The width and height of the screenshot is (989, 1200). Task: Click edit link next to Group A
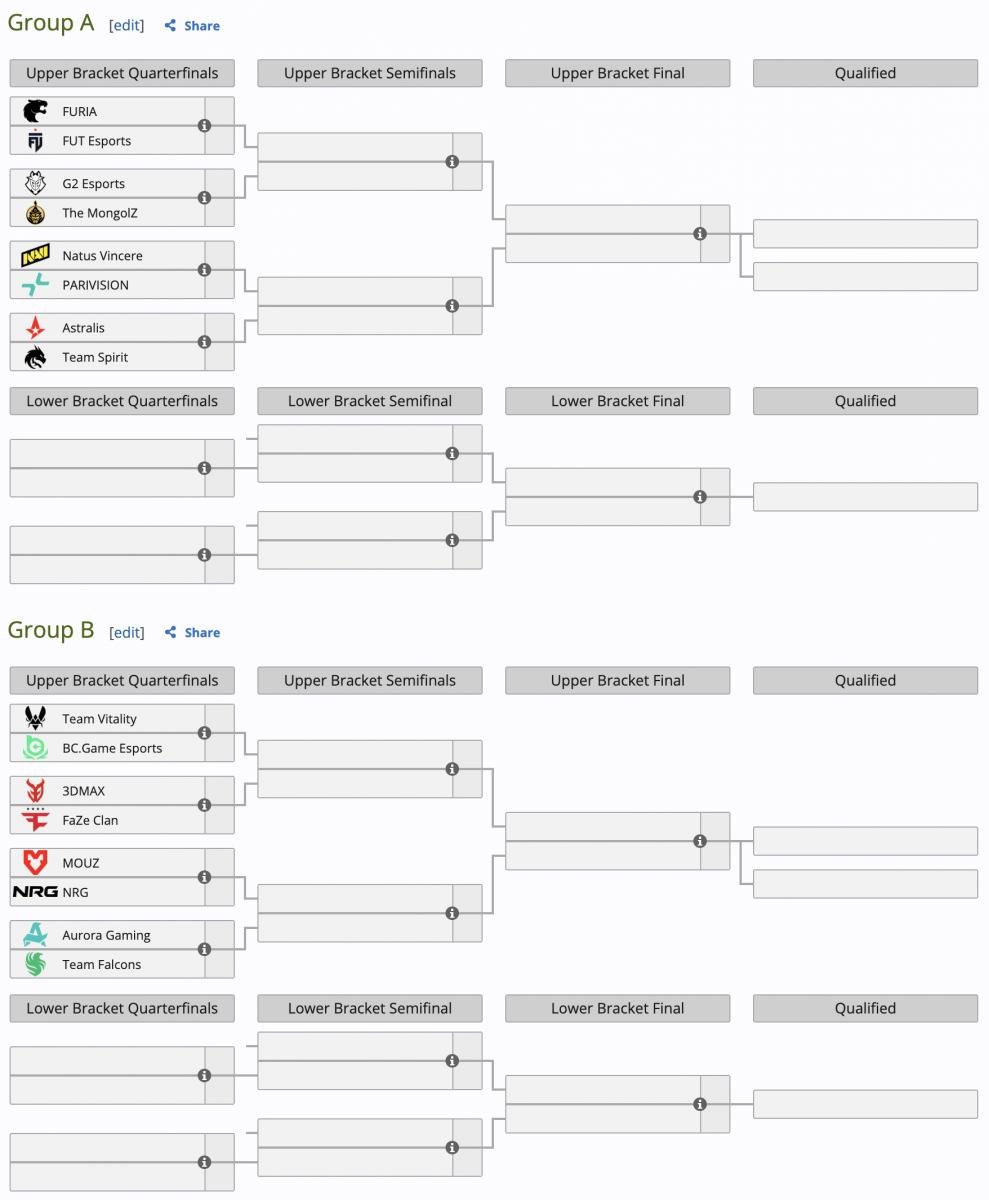click(127, 26)
